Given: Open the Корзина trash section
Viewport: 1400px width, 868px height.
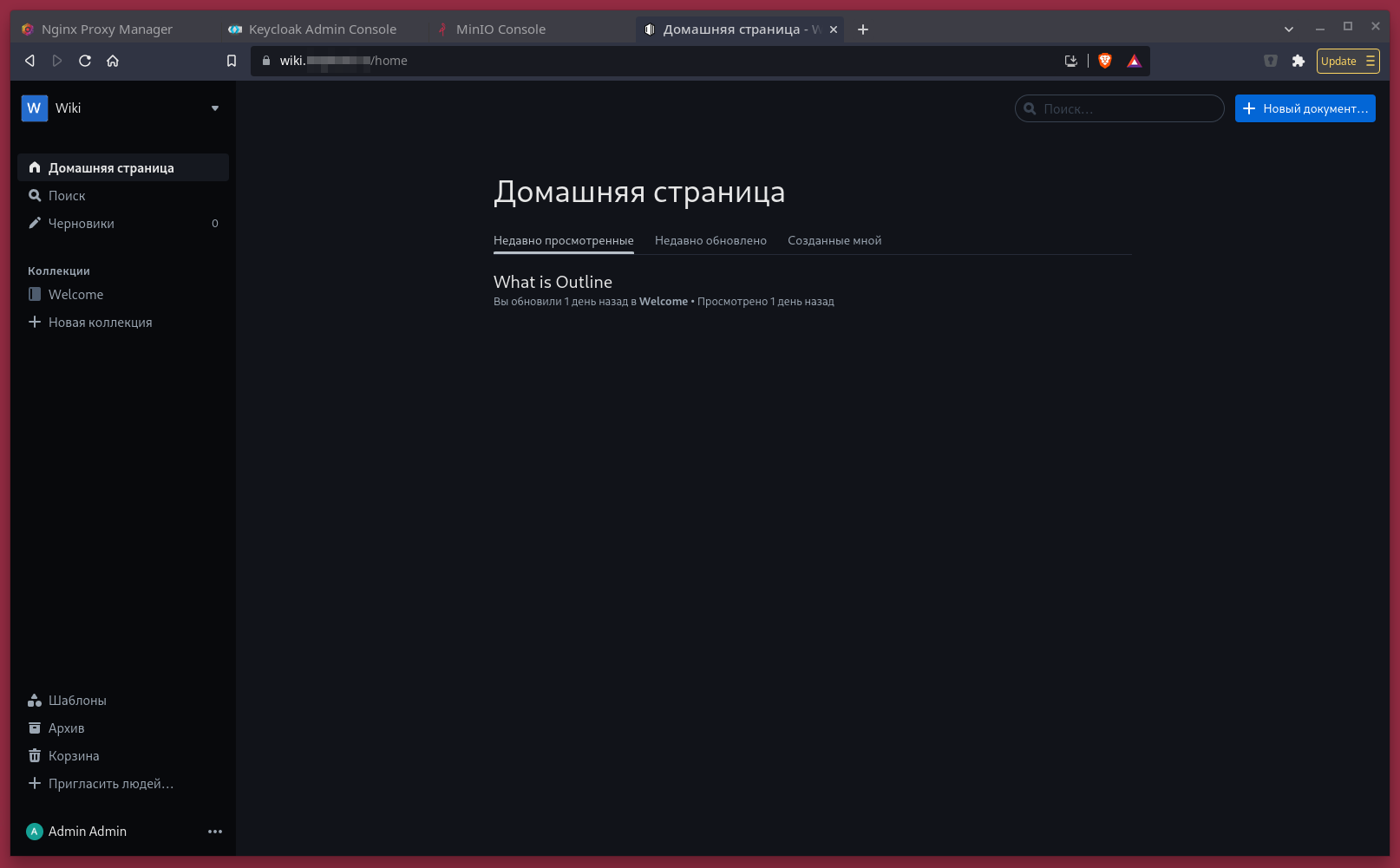Looking at the screenshot, I should [x=74, y=755].
